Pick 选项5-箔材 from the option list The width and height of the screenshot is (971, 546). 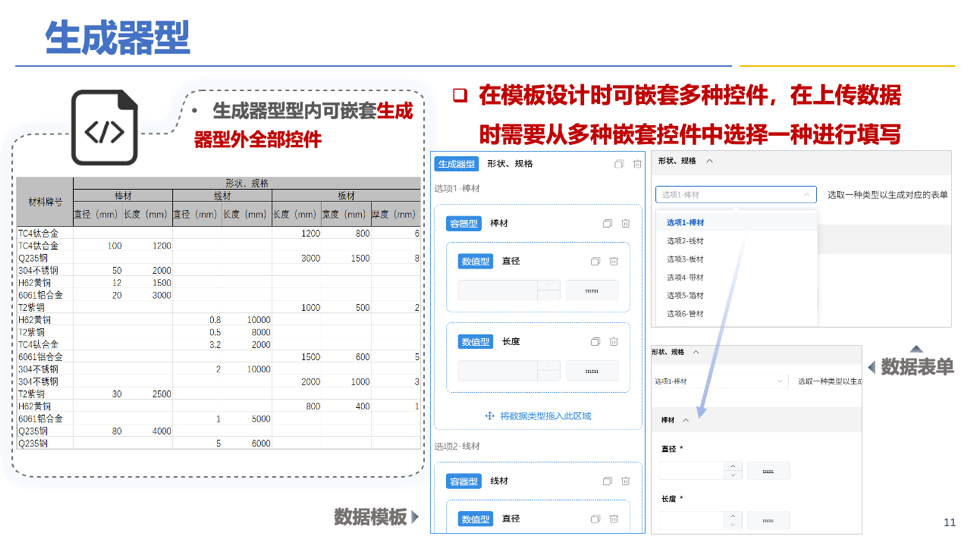coord(685,295)
